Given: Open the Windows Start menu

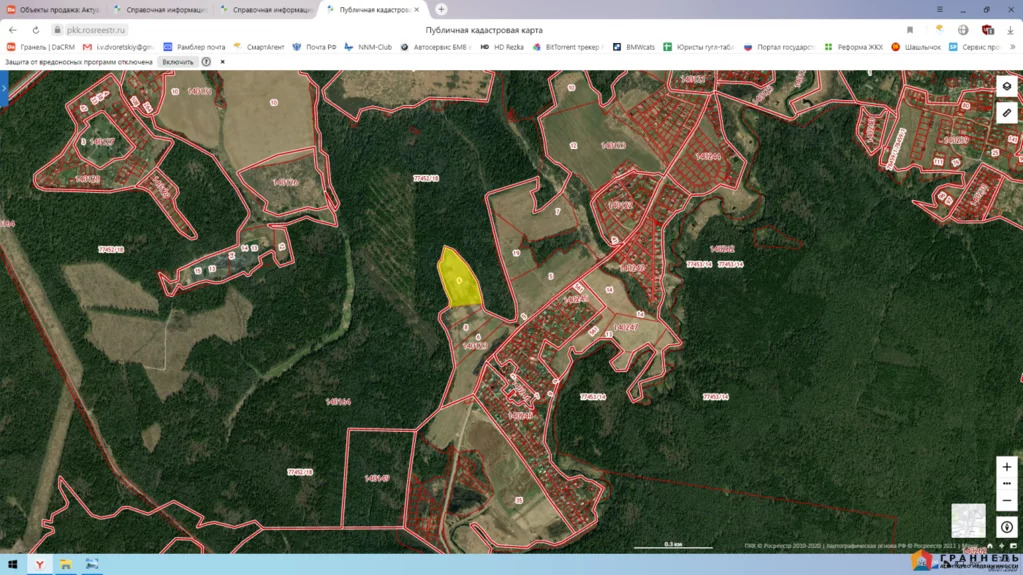Looking at the screenshot, I should 12,565.
